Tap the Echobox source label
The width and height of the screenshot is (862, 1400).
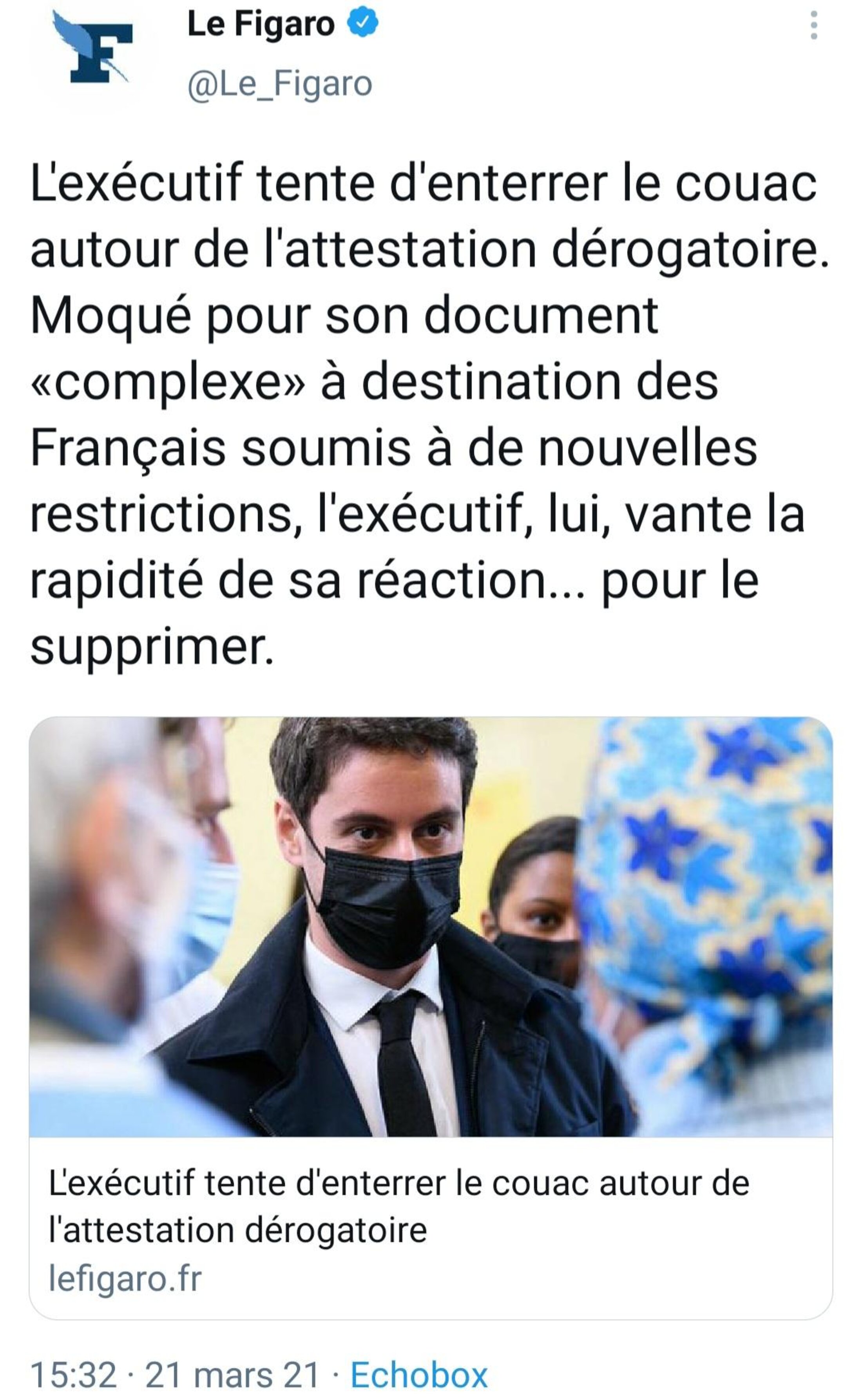419,1375
